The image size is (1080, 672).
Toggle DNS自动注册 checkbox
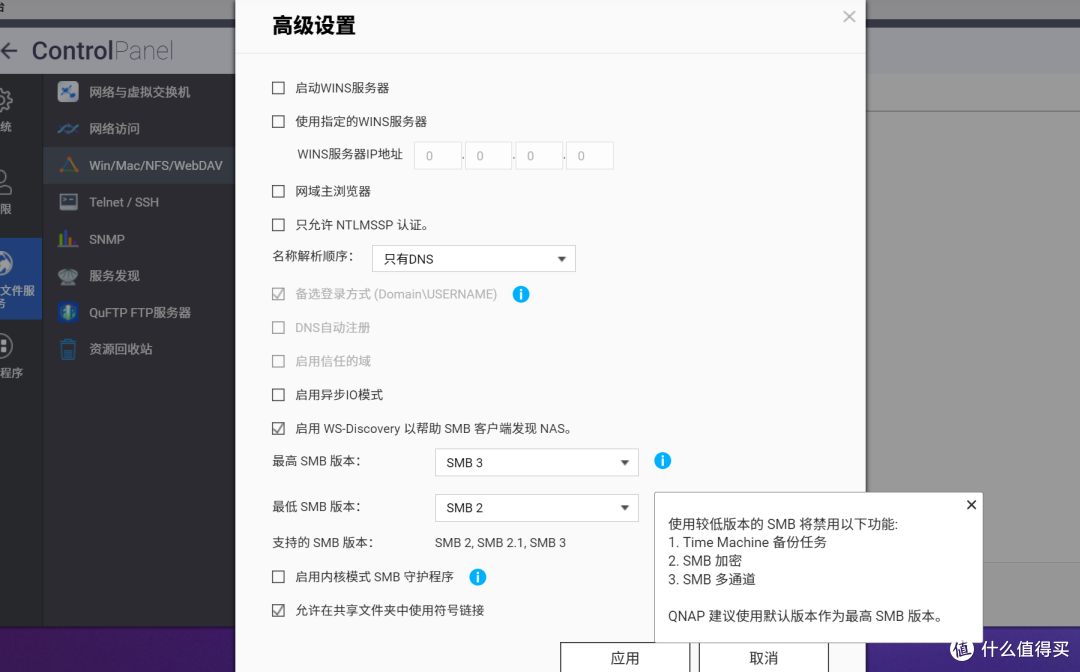[x=278, y=328]
